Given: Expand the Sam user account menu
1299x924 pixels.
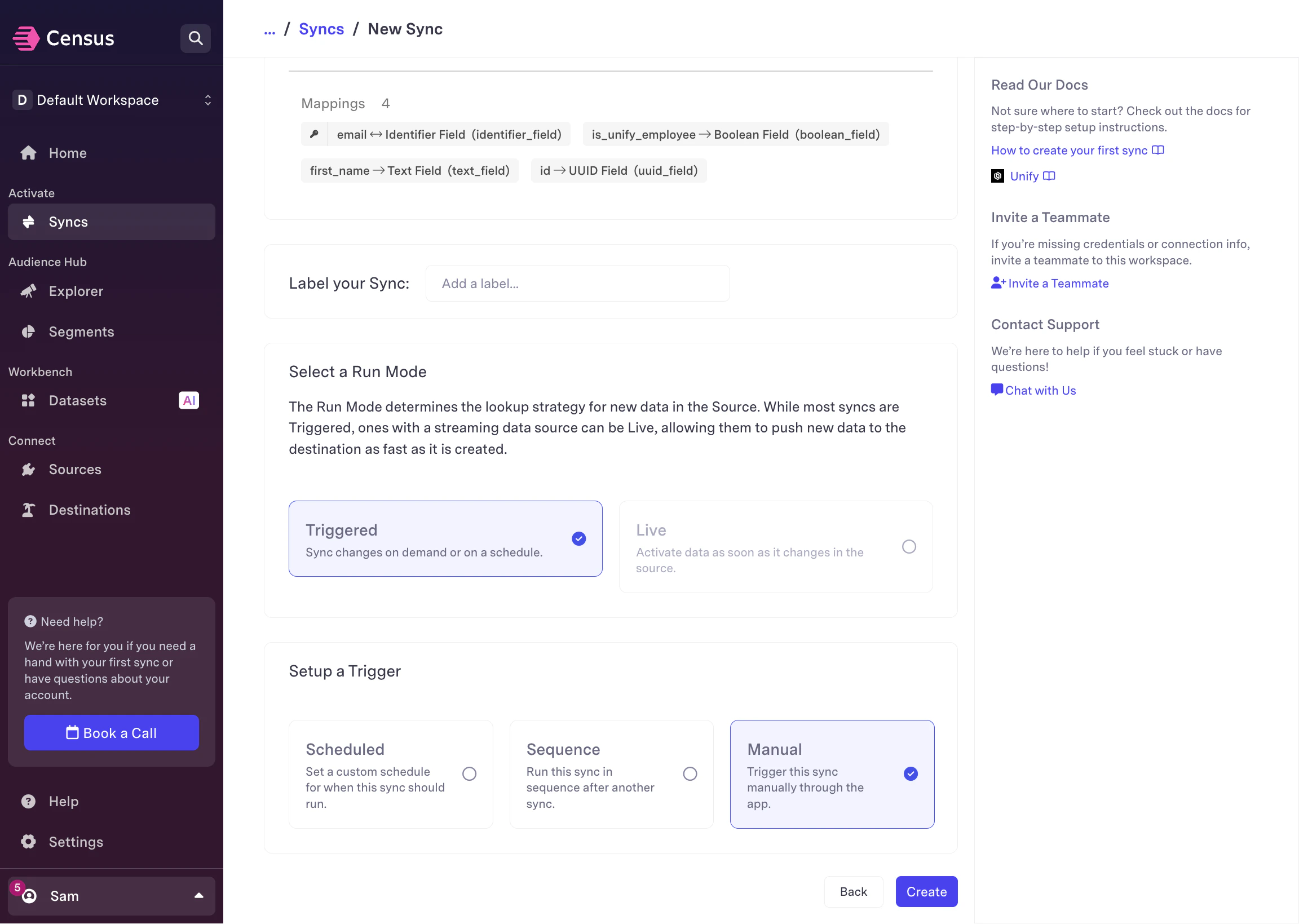Looking at the screenshot, I should click(112, 896).
